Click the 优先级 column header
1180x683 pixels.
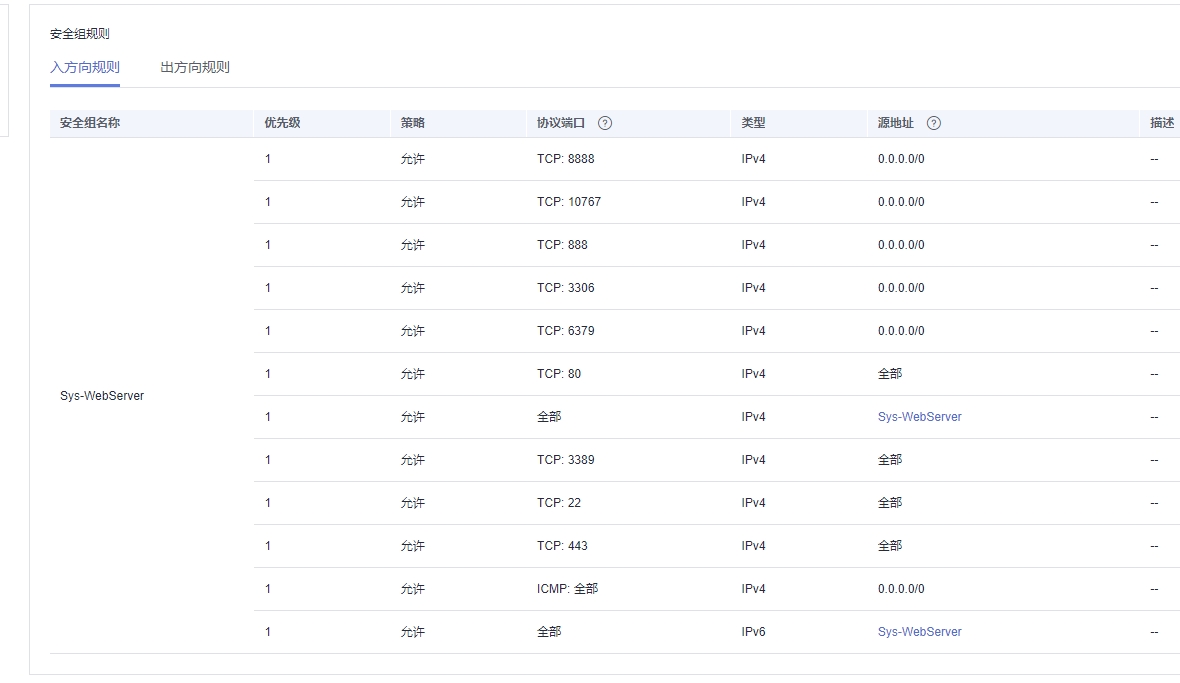(282, 123)
